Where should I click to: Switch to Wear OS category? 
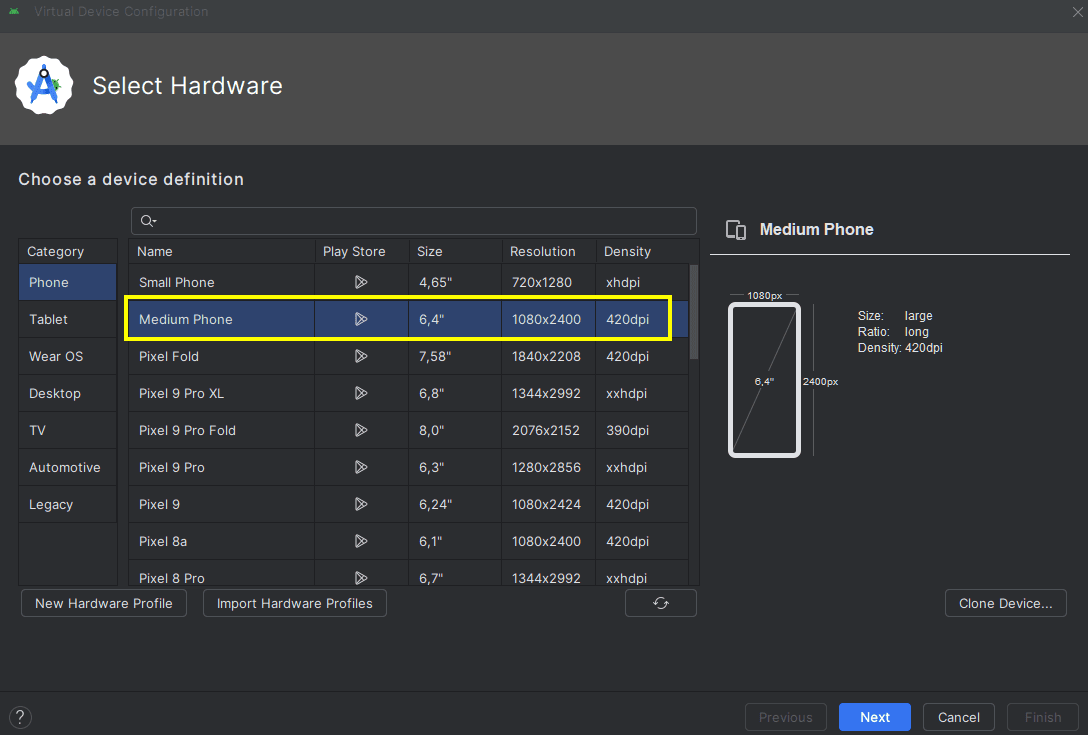tap(56, 356)
